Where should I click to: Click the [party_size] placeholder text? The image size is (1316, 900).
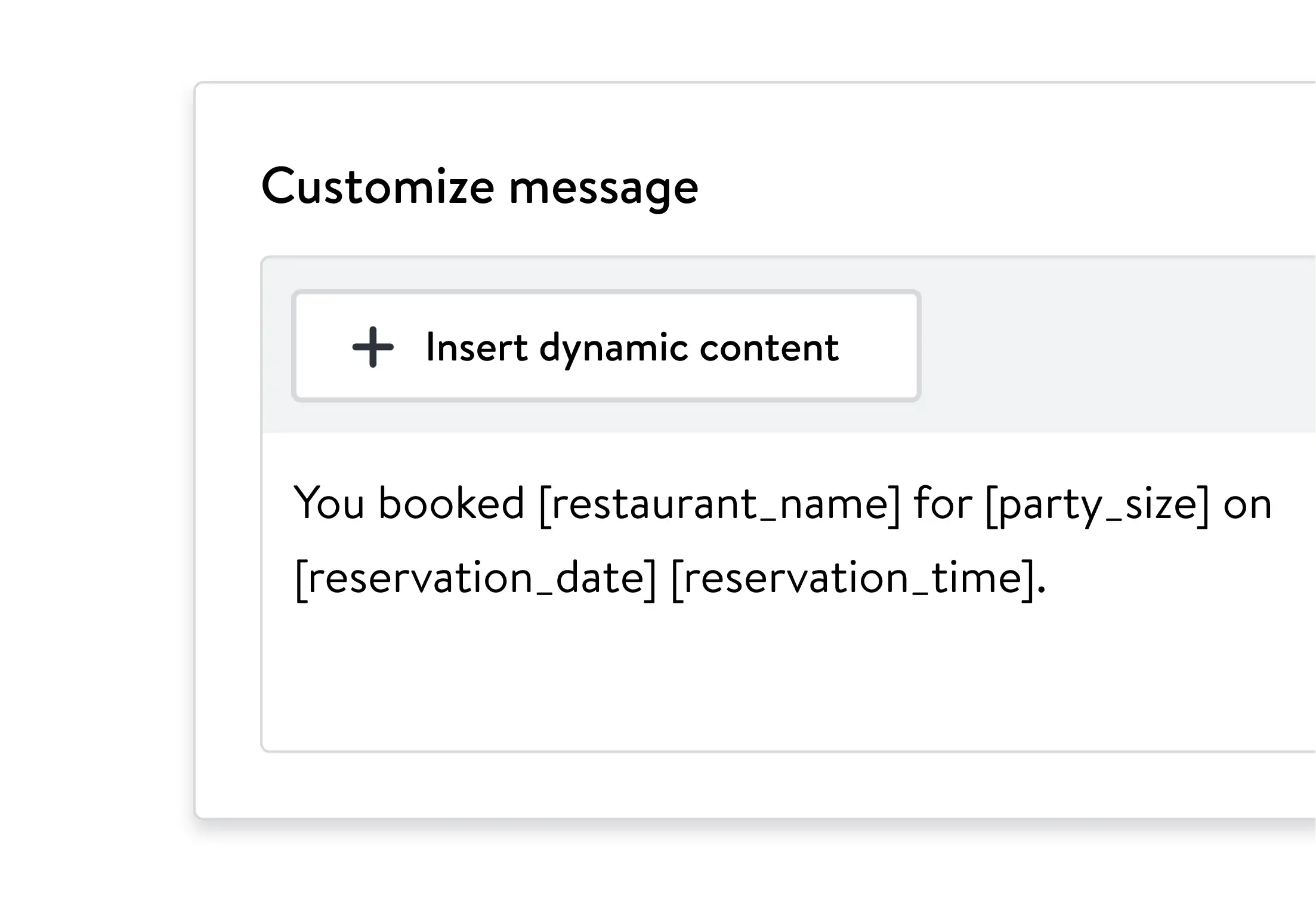pyautogui.click(x=1097, y=505)
